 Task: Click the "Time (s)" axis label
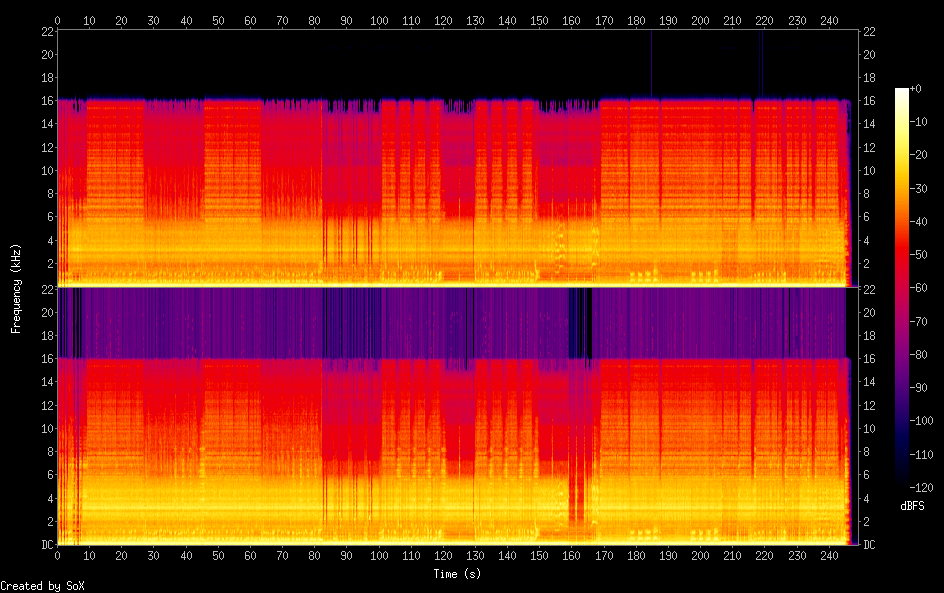(x=459, y=574)
